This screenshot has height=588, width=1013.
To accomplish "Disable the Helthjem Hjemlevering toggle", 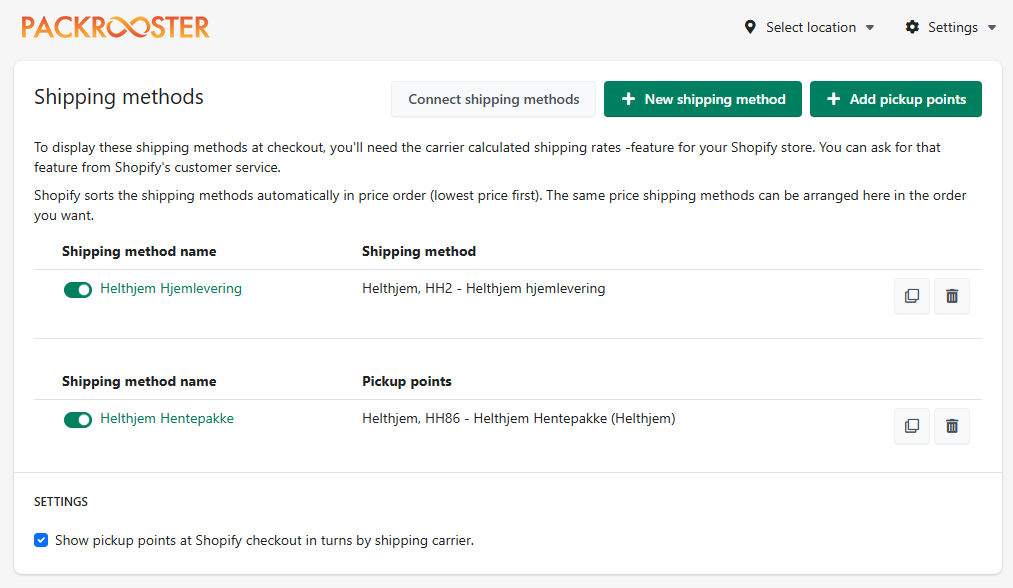I will click(78, 289).
